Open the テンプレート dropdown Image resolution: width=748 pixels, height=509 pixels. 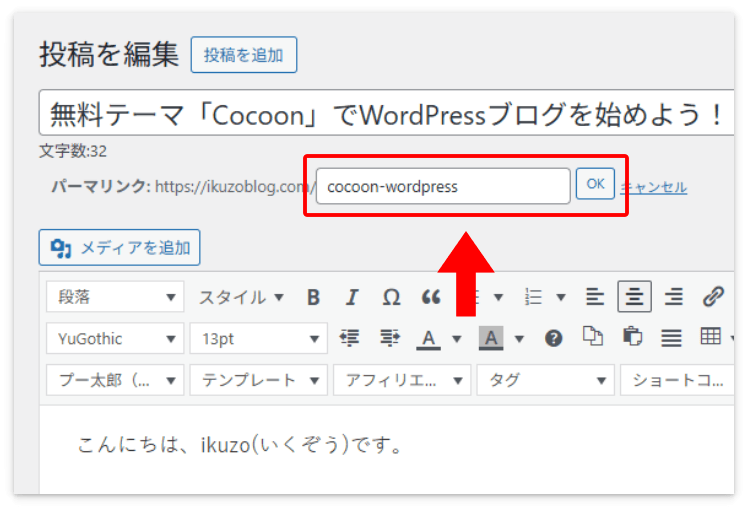point(259,380)
